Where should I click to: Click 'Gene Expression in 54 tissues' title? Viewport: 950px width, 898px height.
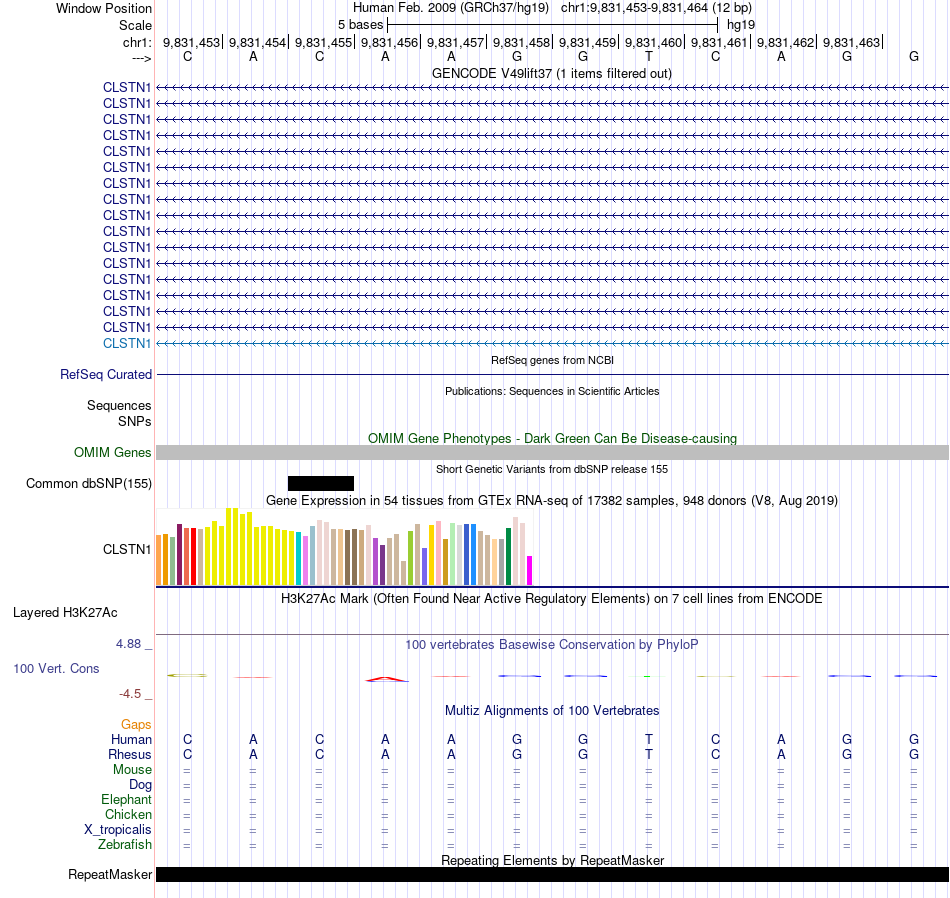pyautogui.click(x=552, y=501)
